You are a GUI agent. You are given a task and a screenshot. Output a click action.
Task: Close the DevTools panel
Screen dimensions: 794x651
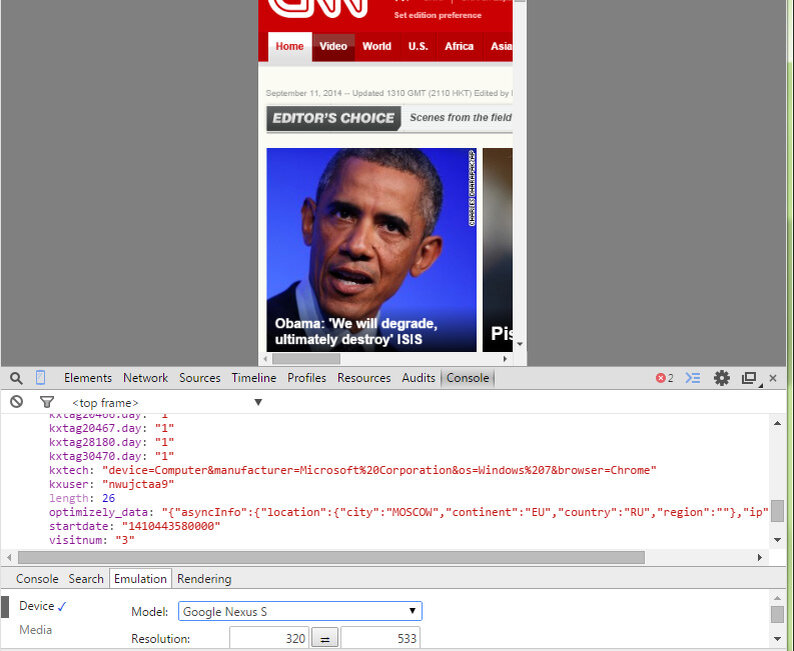point(773,378)
